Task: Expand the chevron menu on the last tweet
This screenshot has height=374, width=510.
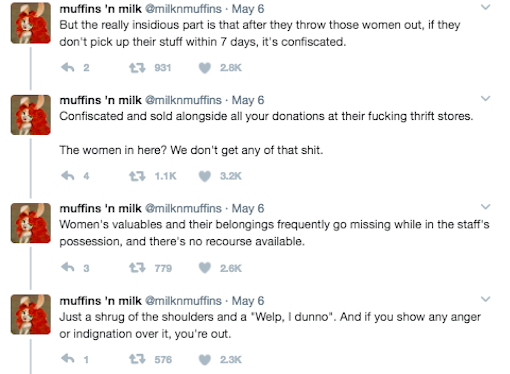Action: pos(486,299)
